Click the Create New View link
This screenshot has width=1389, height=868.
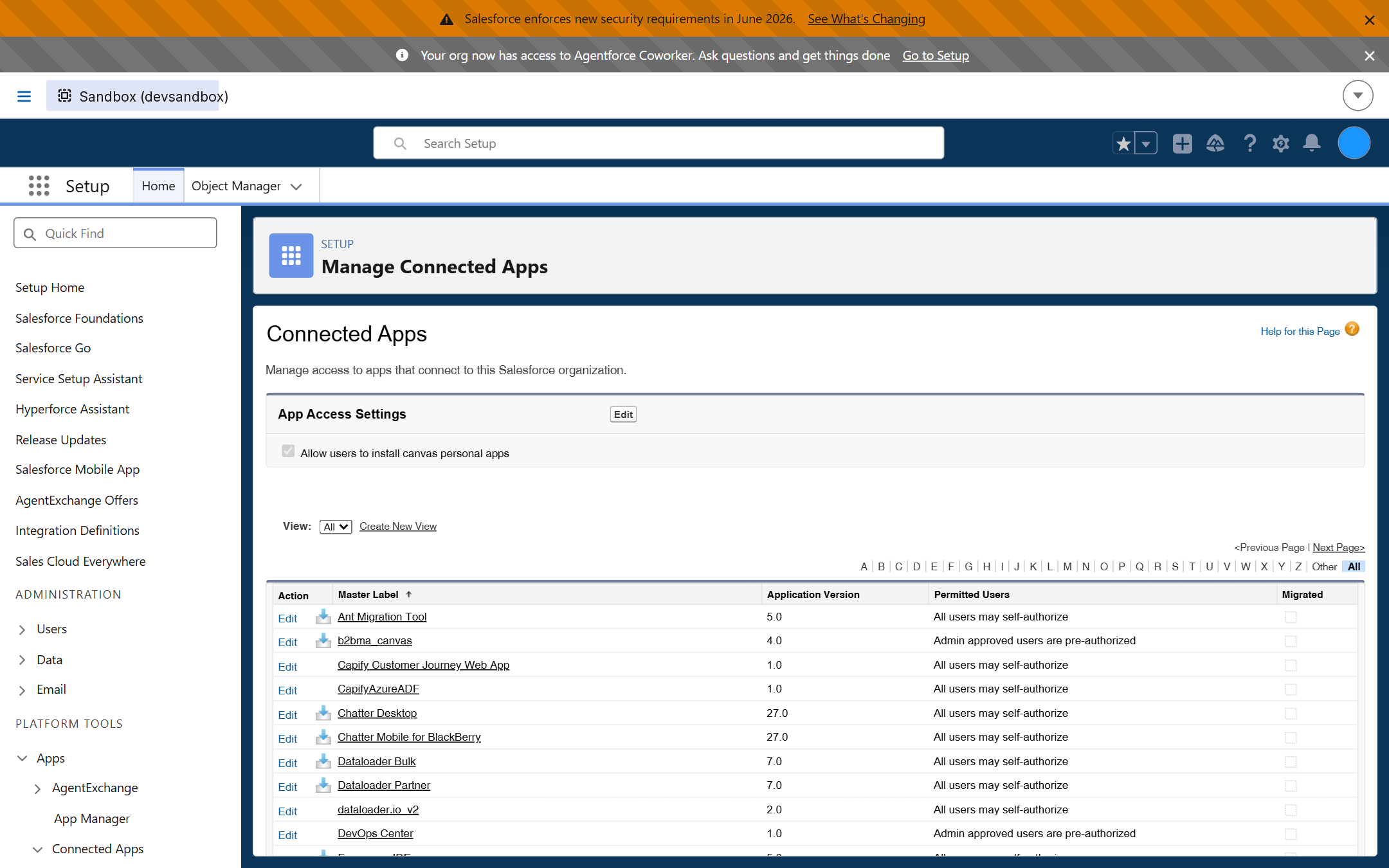tap(397, 526)
